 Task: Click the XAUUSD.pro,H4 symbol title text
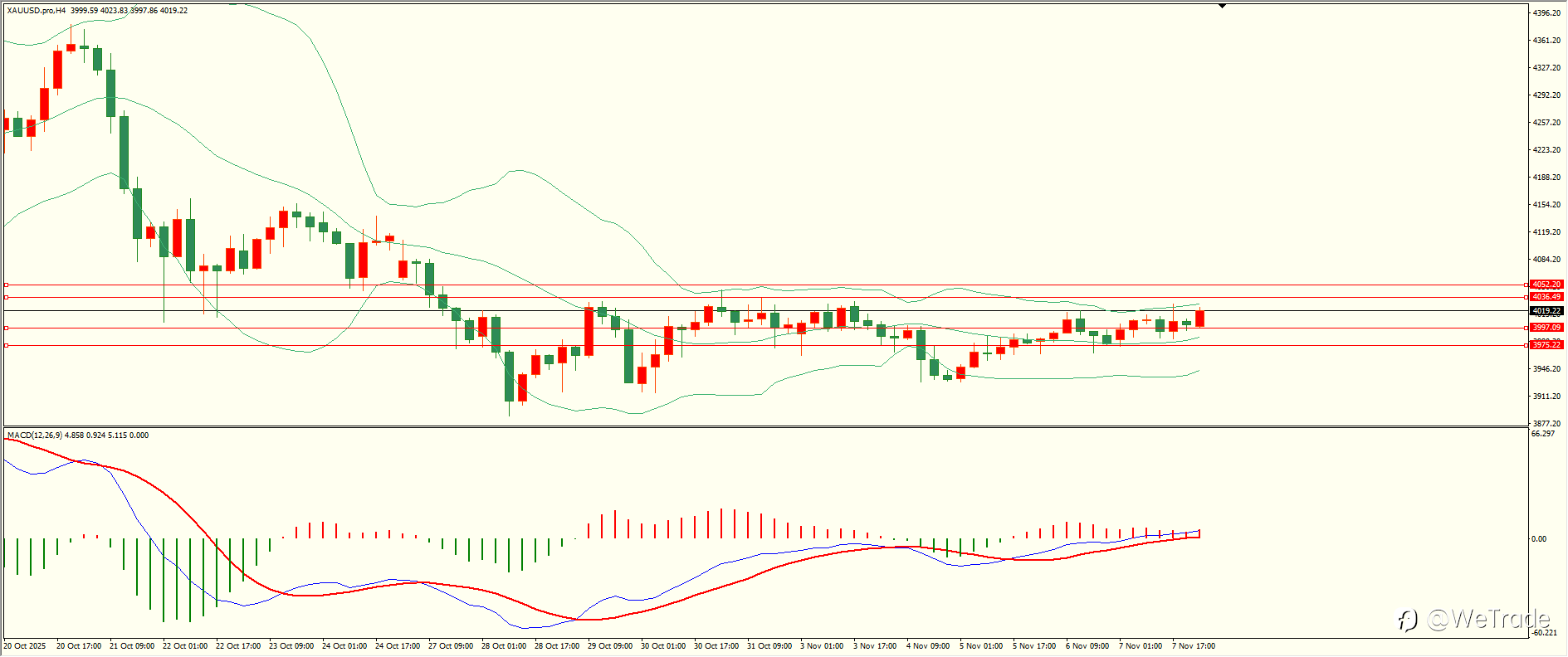[x=37, y=11]
